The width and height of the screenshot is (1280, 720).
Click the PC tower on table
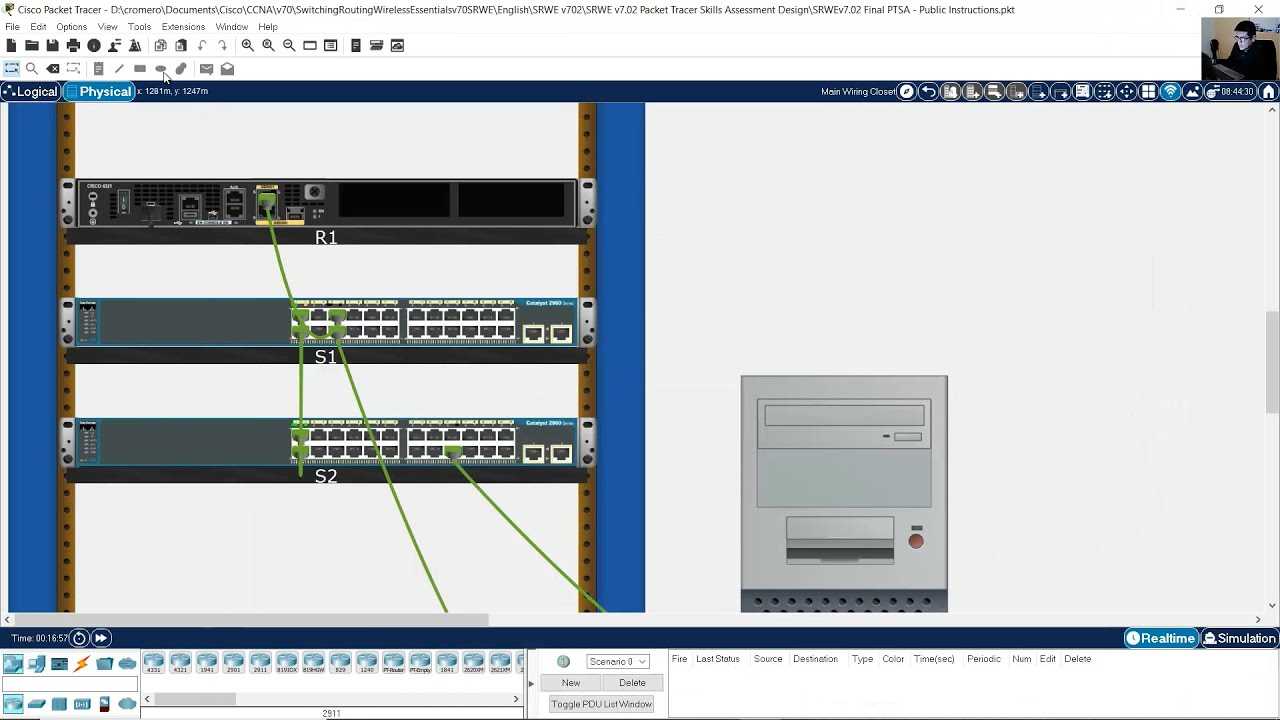point(844,493)
